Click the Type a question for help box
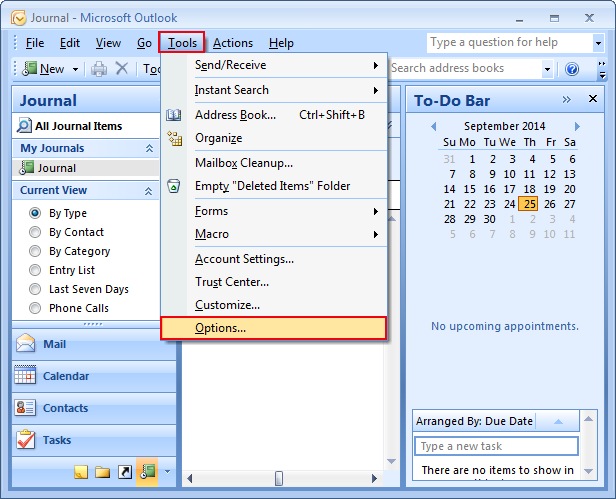 (x=510, y=43)
